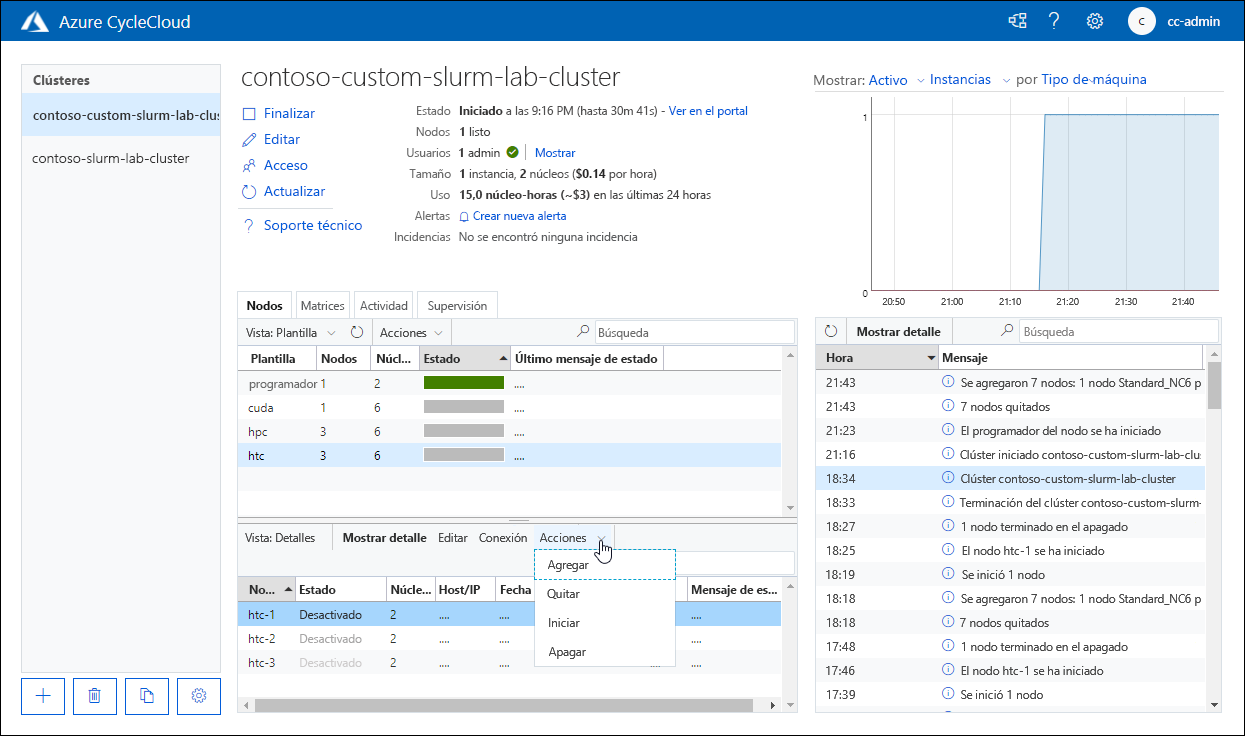This screenshot has width=1245, height=736.
Task: Duplicate the cluster via the copy icon
Action: [146, 696]
